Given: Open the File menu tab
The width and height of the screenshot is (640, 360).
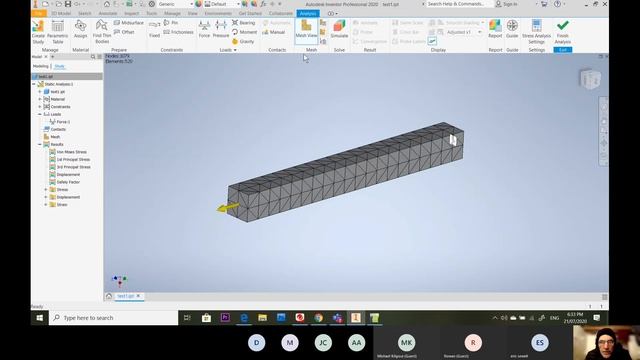Looking at the screenshot, I should pos(39,13).
